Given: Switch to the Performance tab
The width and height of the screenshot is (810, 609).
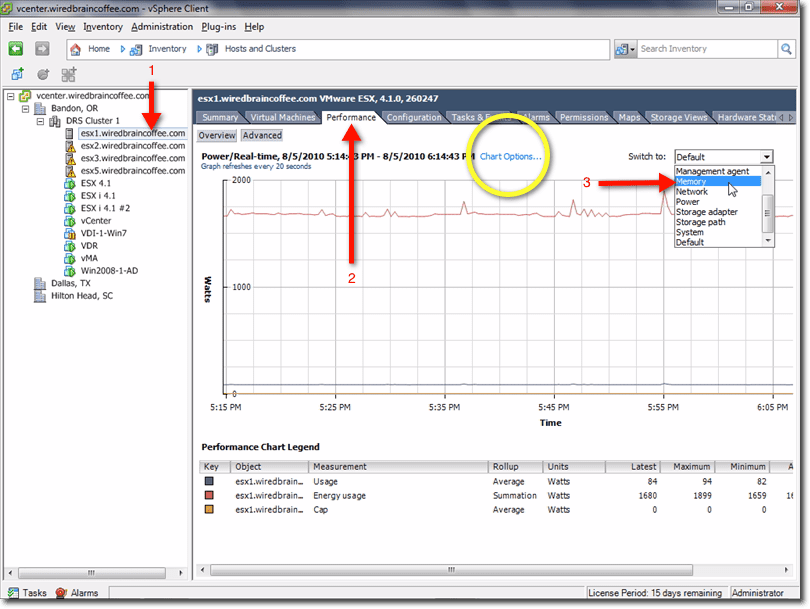Looking at the screenshot, I should 351,116.
